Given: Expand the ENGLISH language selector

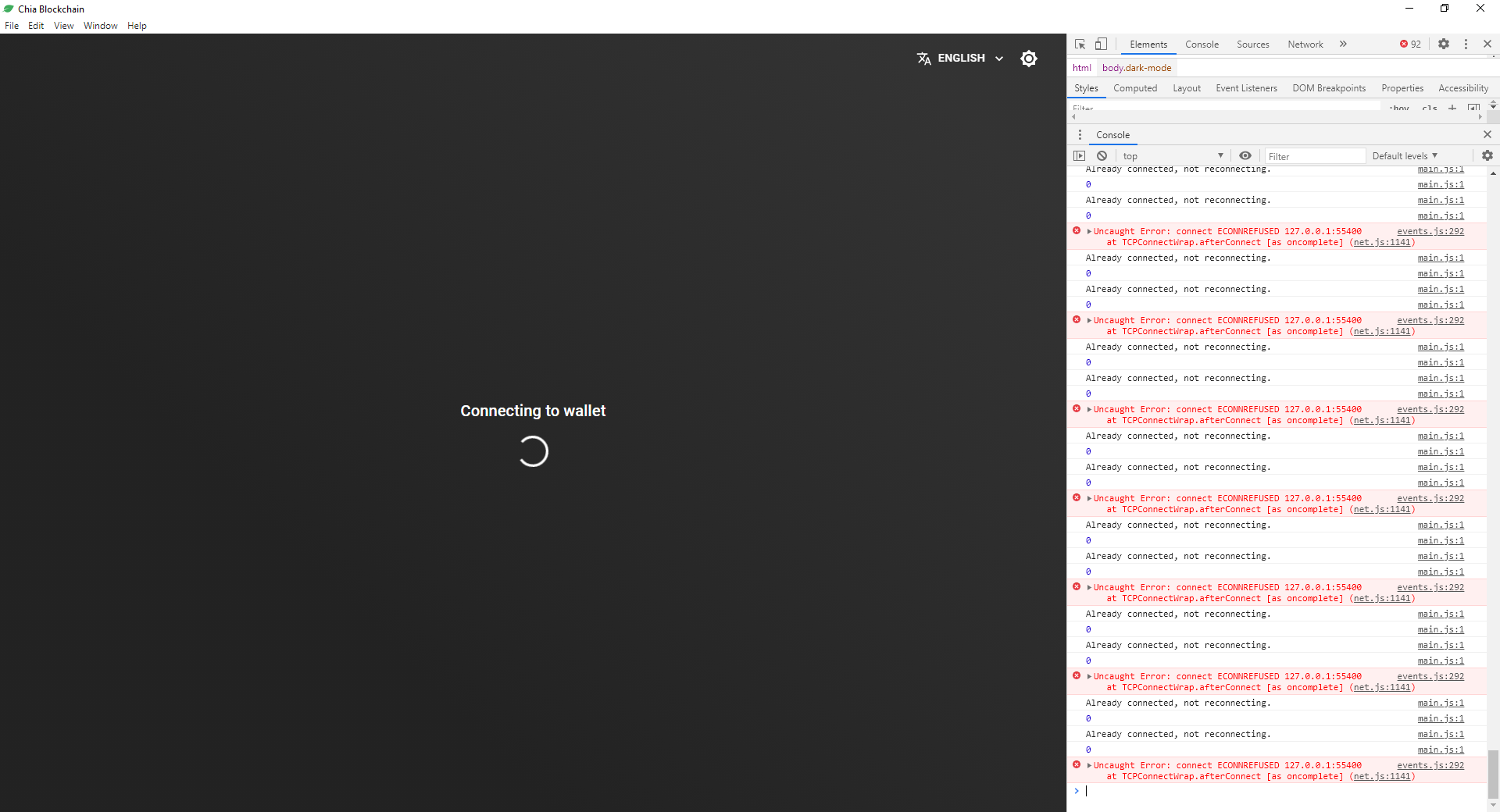Looking at the screenshot, I should coord(959,58).
